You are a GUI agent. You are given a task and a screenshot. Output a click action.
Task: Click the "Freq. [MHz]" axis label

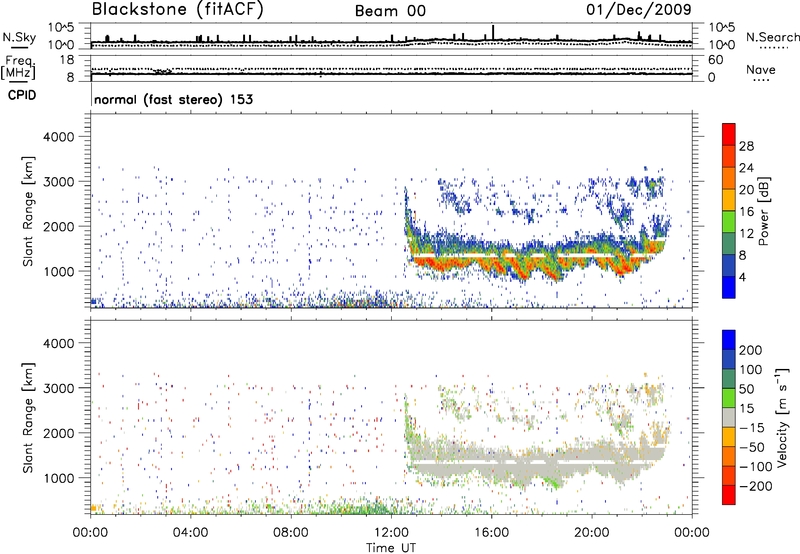tap(18, 68)
